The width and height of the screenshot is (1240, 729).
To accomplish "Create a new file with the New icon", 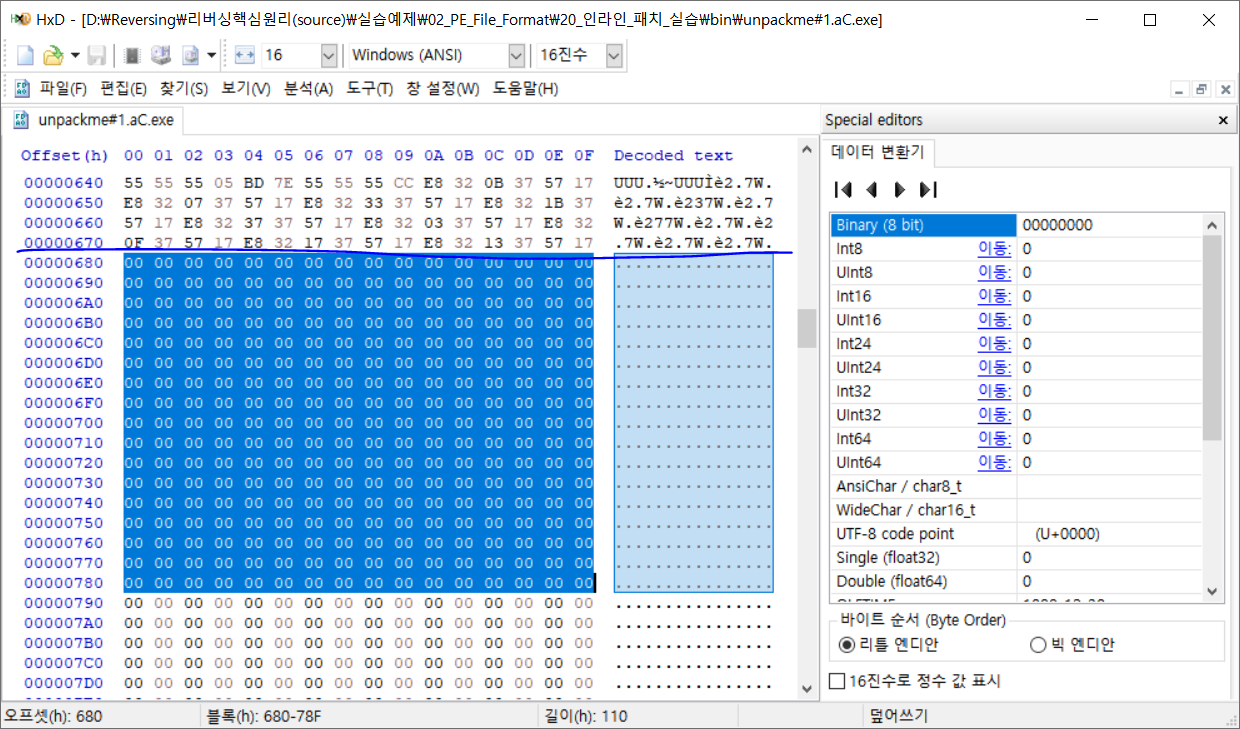I will tap(26, 55).
